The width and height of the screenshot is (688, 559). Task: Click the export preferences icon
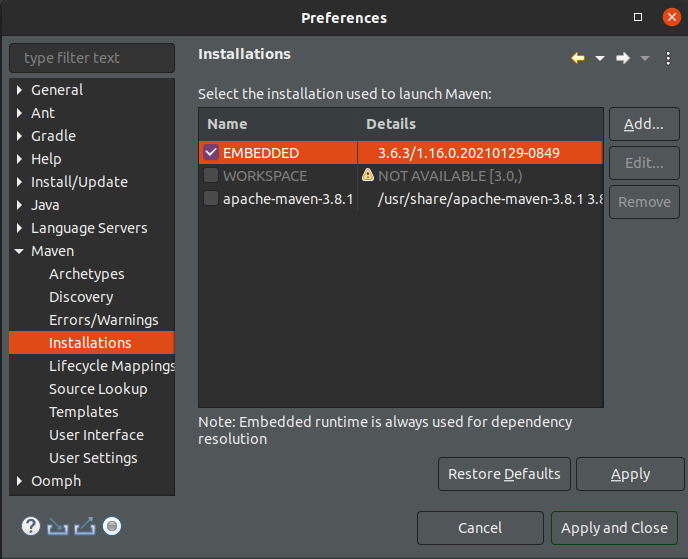tap(85, 526)
